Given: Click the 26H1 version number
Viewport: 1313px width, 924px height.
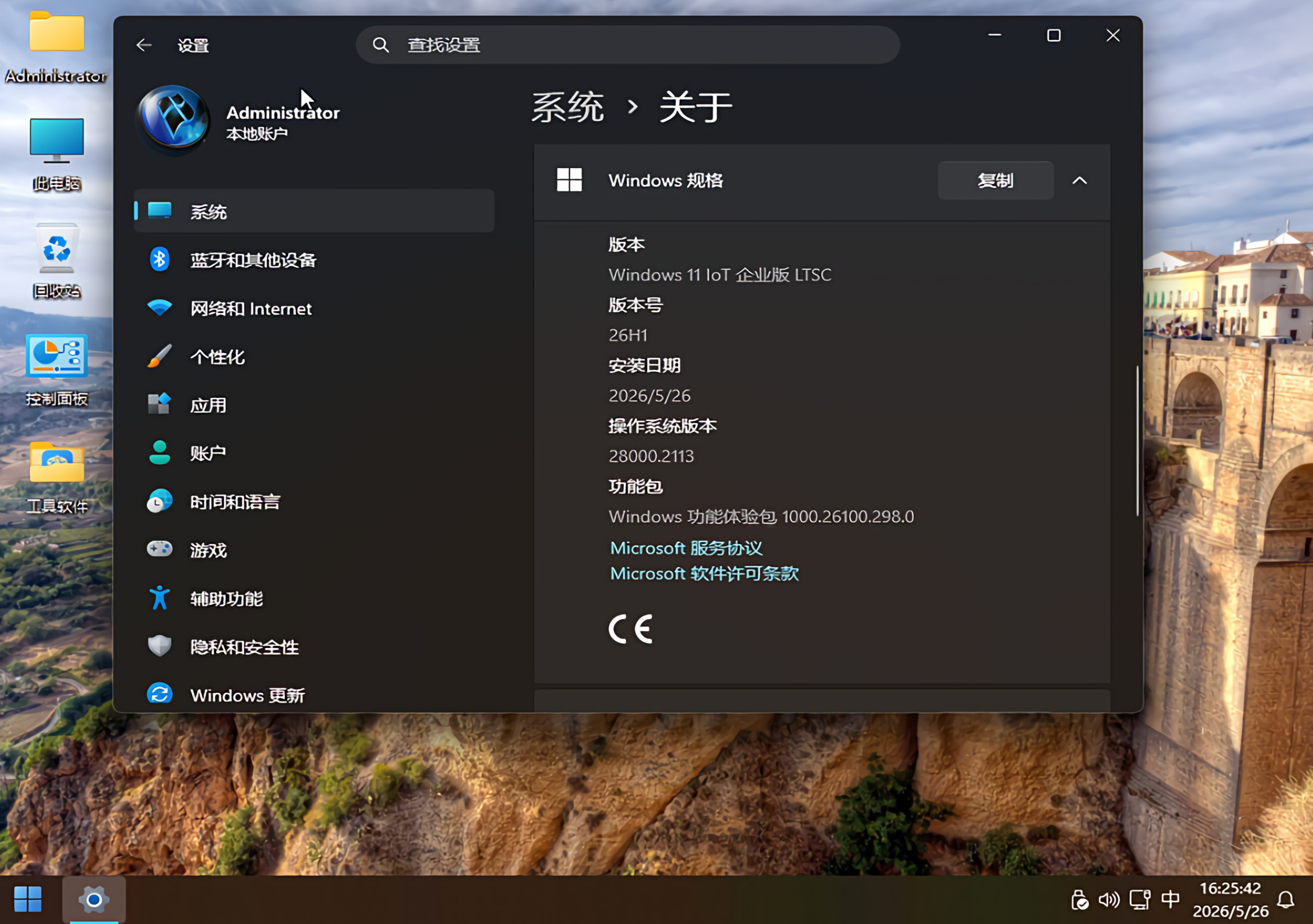Looking at the screenshot, I should click(628, 335).
